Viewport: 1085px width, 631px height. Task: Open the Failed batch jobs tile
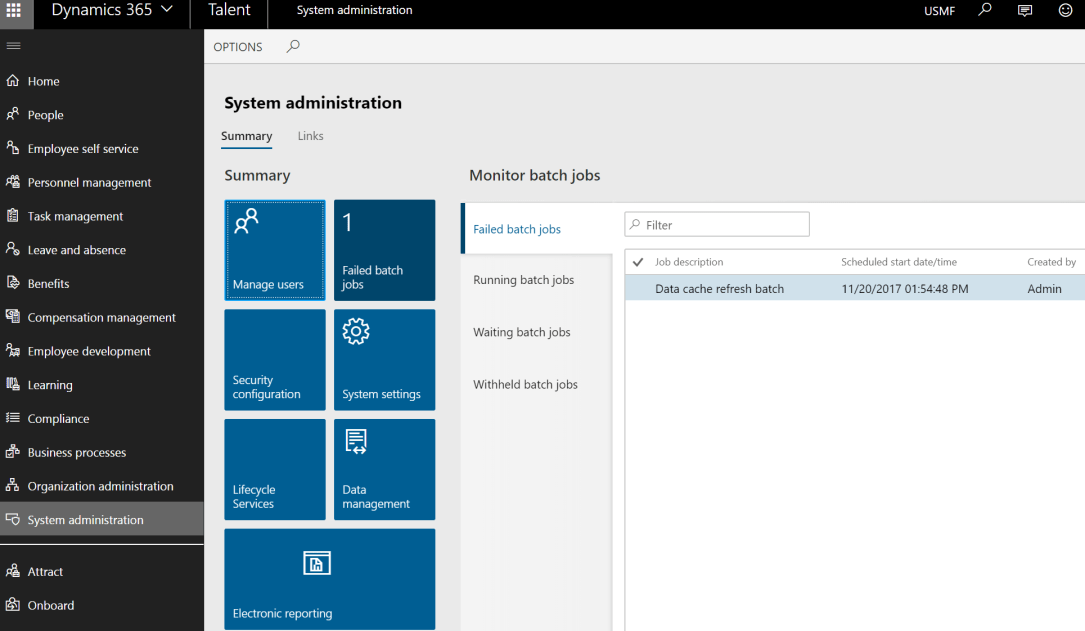384,249
